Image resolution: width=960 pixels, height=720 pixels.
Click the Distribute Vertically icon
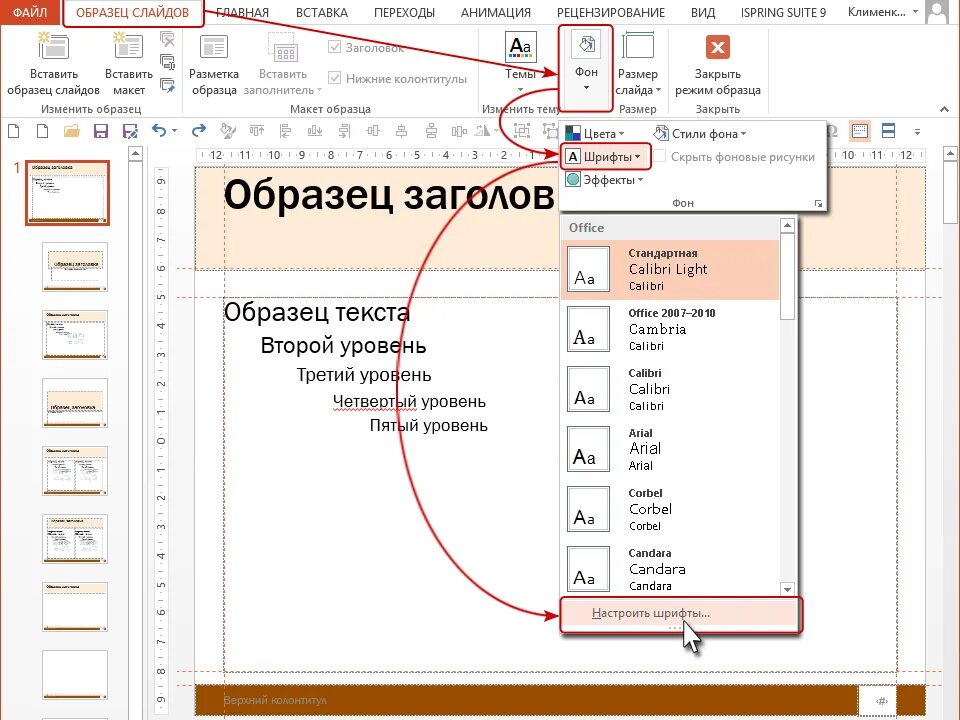coord(431,130)
